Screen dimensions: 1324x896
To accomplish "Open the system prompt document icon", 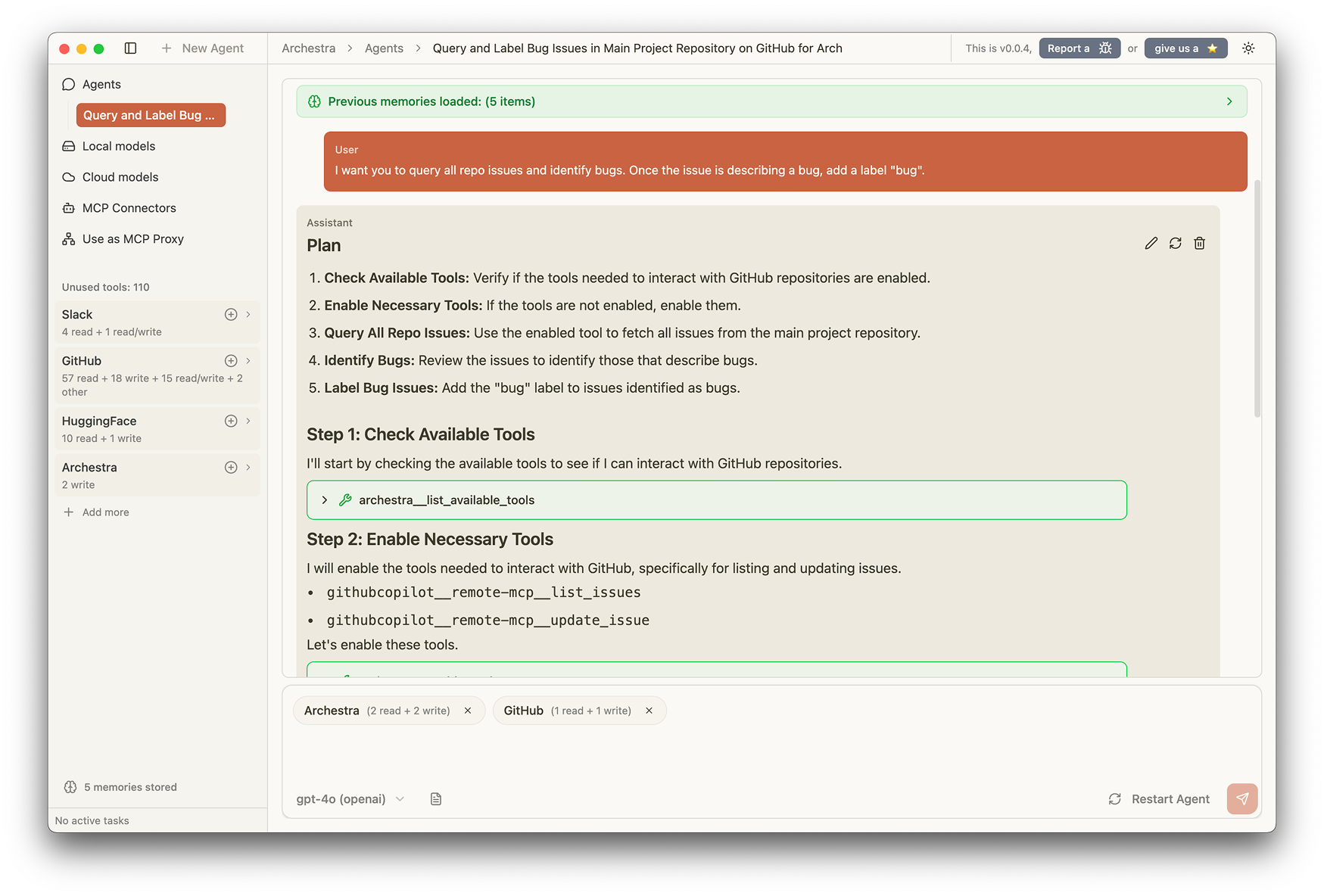I will 436,799.
